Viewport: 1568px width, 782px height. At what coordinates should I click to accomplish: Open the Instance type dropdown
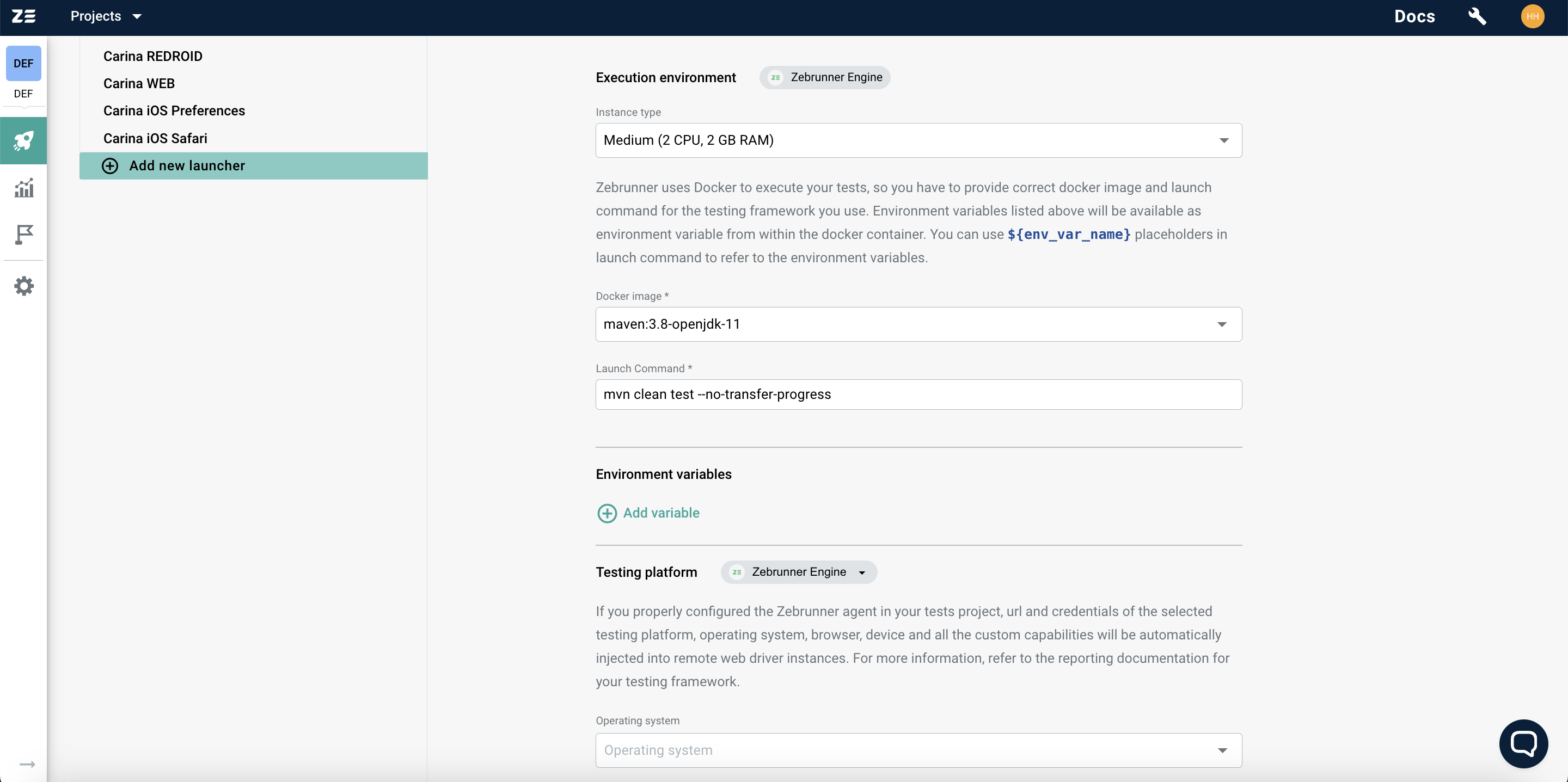coord(918,140)
